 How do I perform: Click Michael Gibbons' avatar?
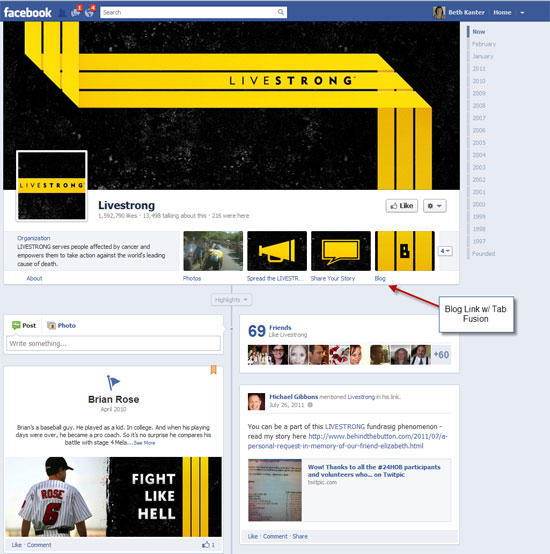pyautogui.click(x=256, y=401)
